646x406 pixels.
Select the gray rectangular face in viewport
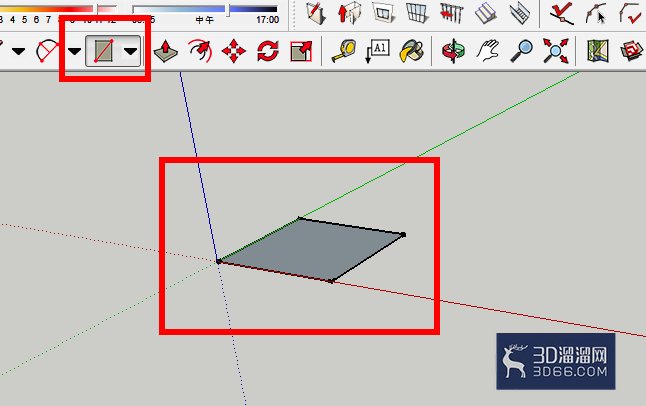(311, 249)
